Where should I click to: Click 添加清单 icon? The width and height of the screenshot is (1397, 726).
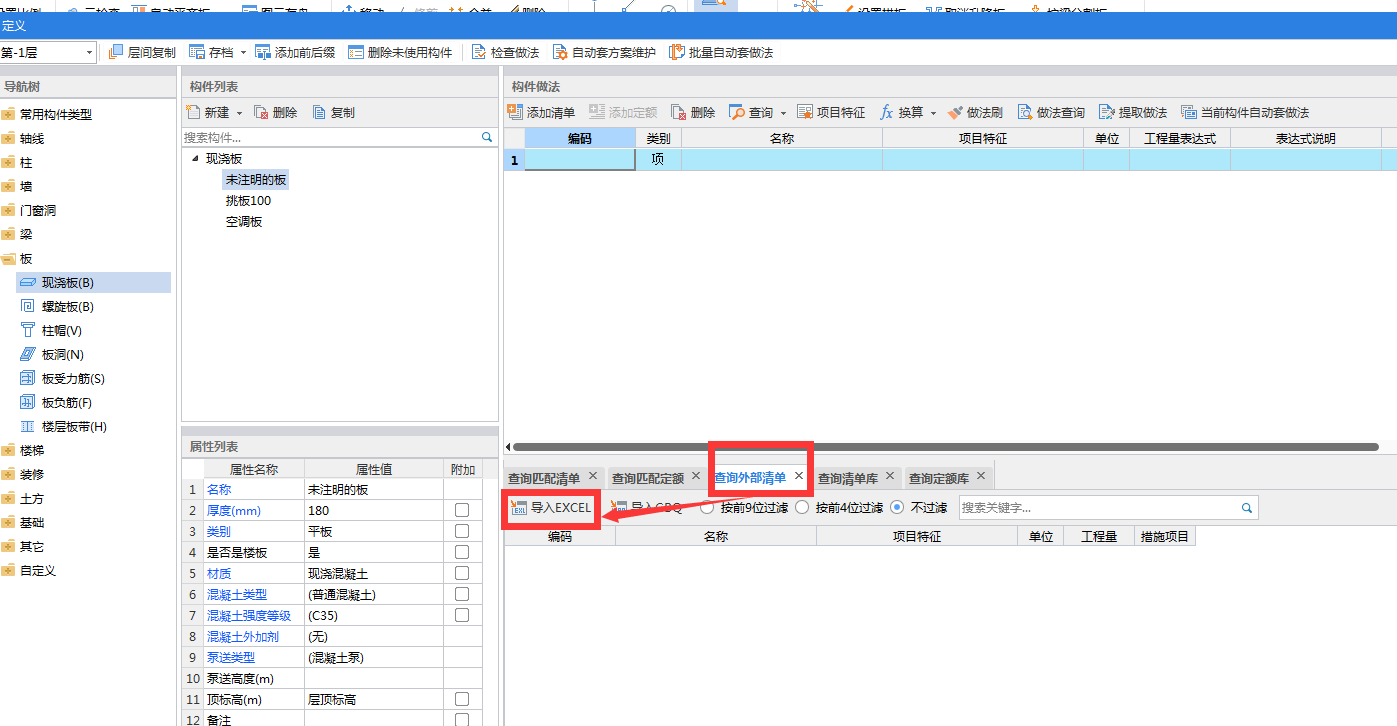[516, 112]
